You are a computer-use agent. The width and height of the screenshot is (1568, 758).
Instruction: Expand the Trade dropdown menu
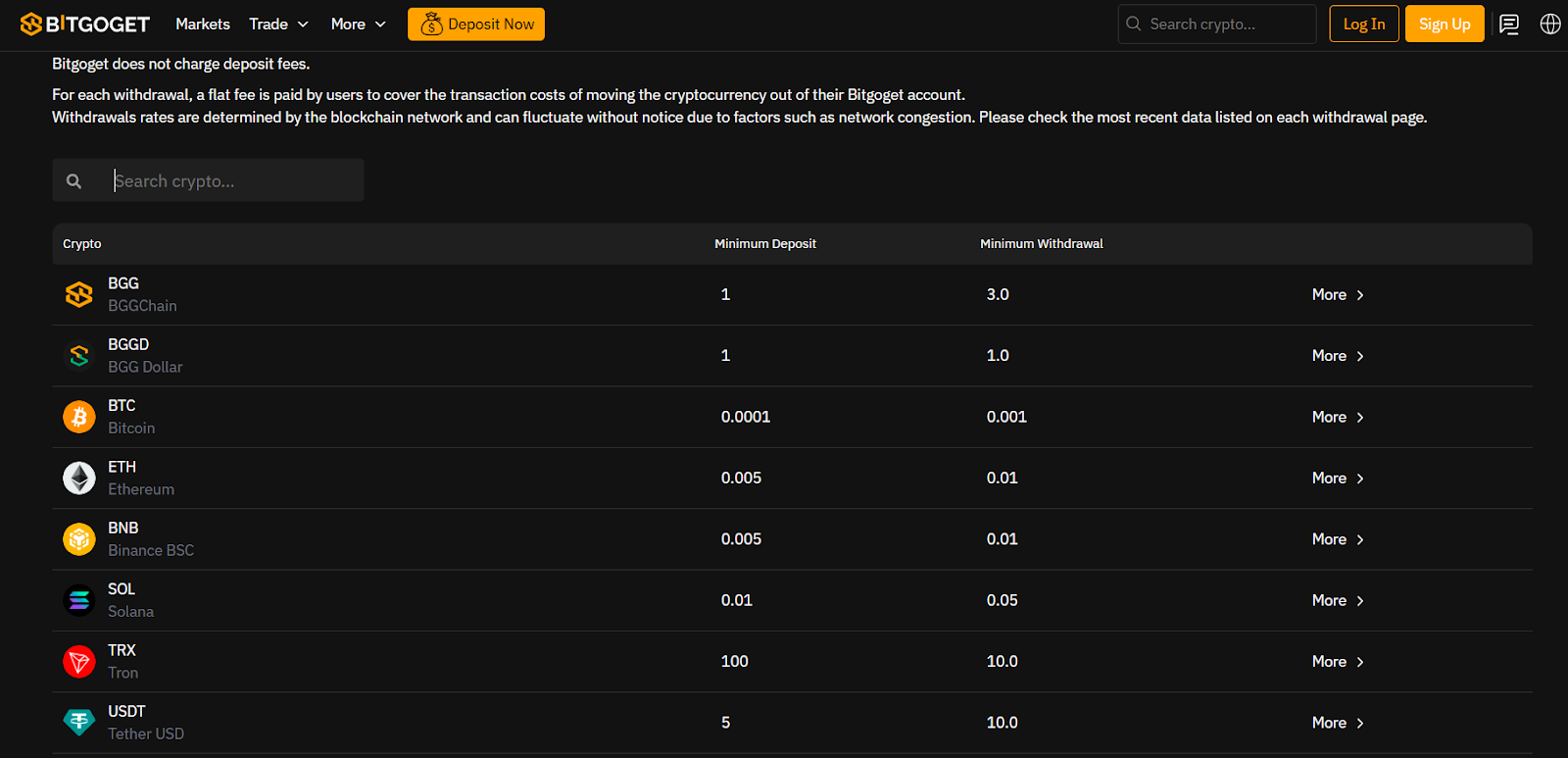tap(278, 25)
